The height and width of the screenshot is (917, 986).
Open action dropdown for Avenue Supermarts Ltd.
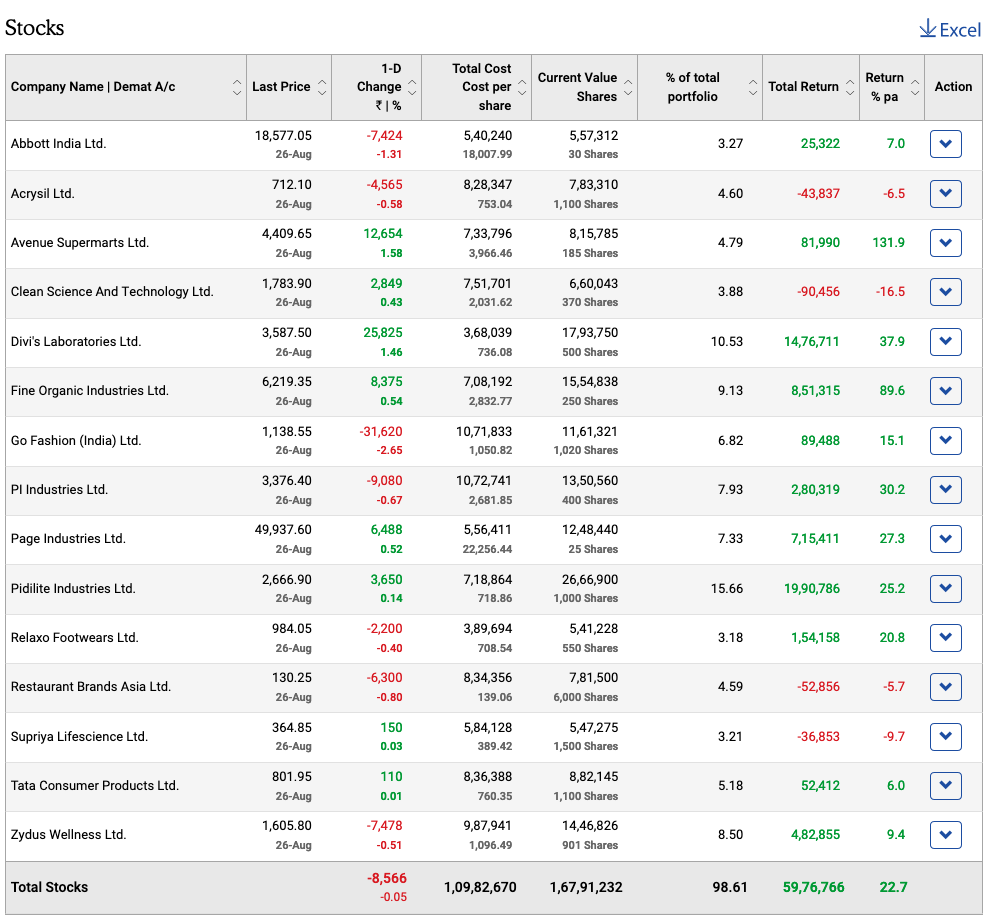pyautogui.click(x=945, y=243)
